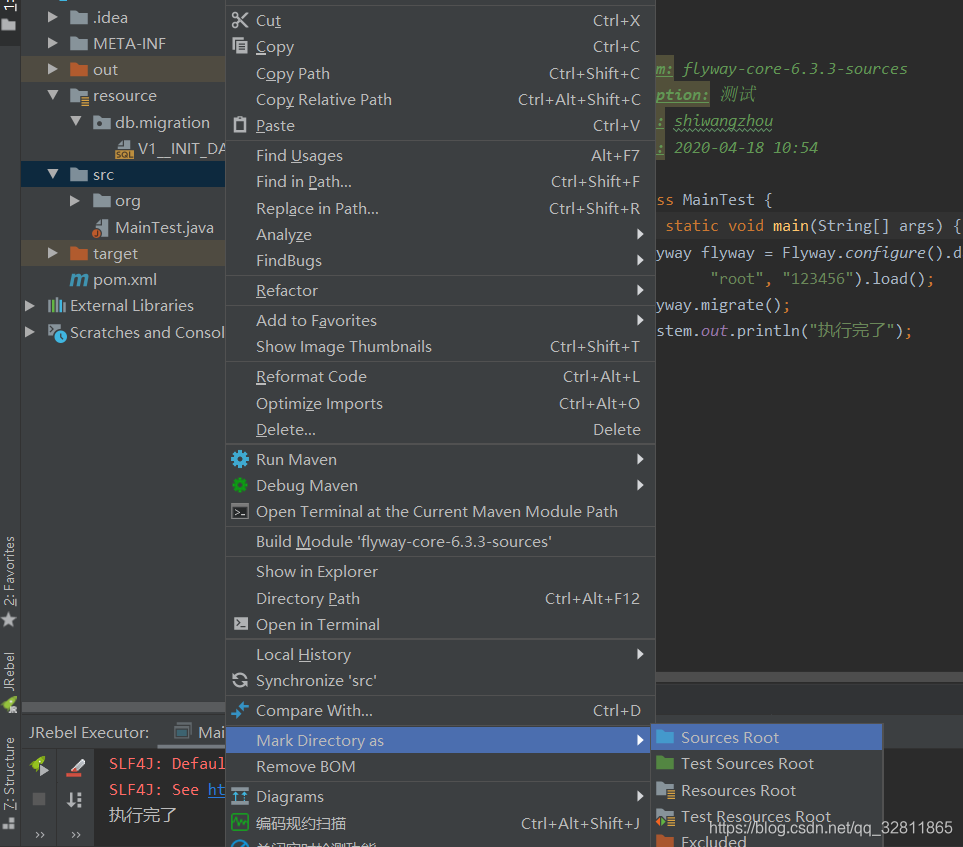
Task: Click the green Test Sources Root folder icon
Action: [x=665, y=763]
